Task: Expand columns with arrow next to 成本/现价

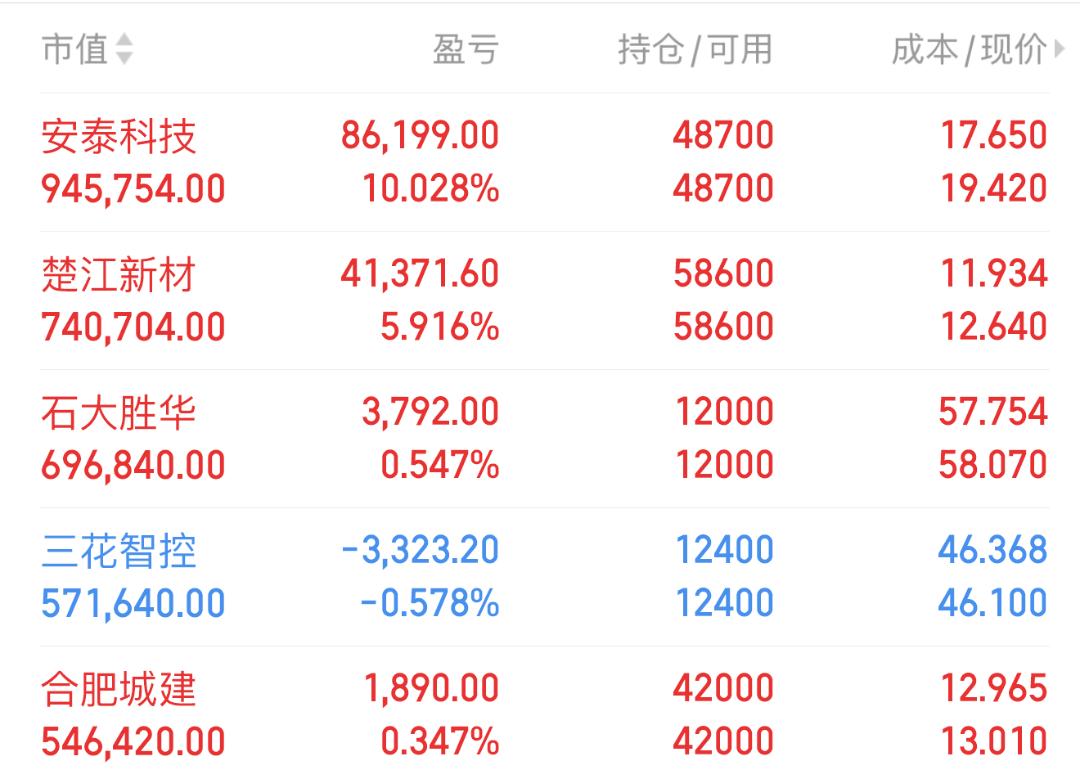Action: 1061,50
